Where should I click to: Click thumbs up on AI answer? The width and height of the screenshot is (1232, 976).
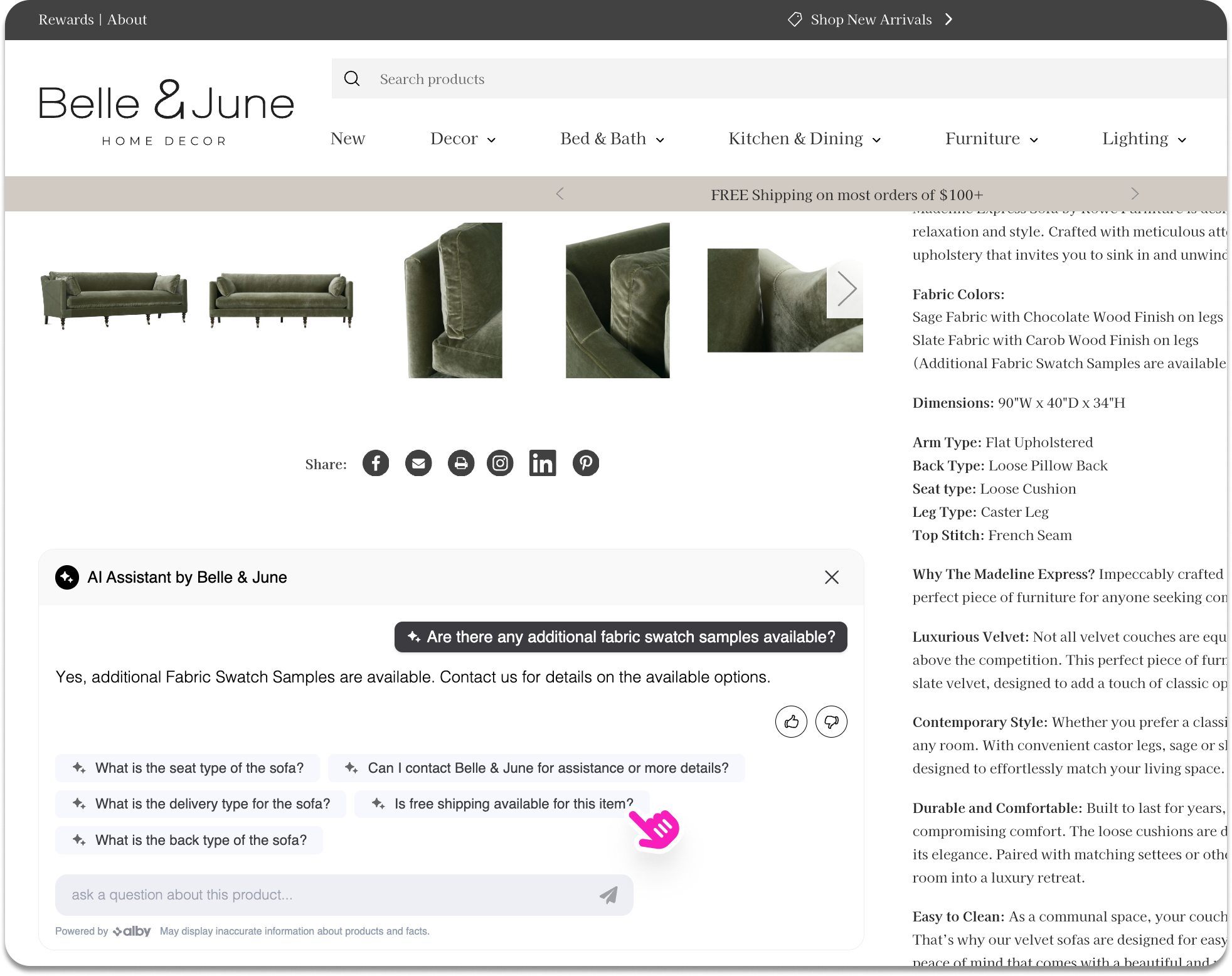click(791, 721)
